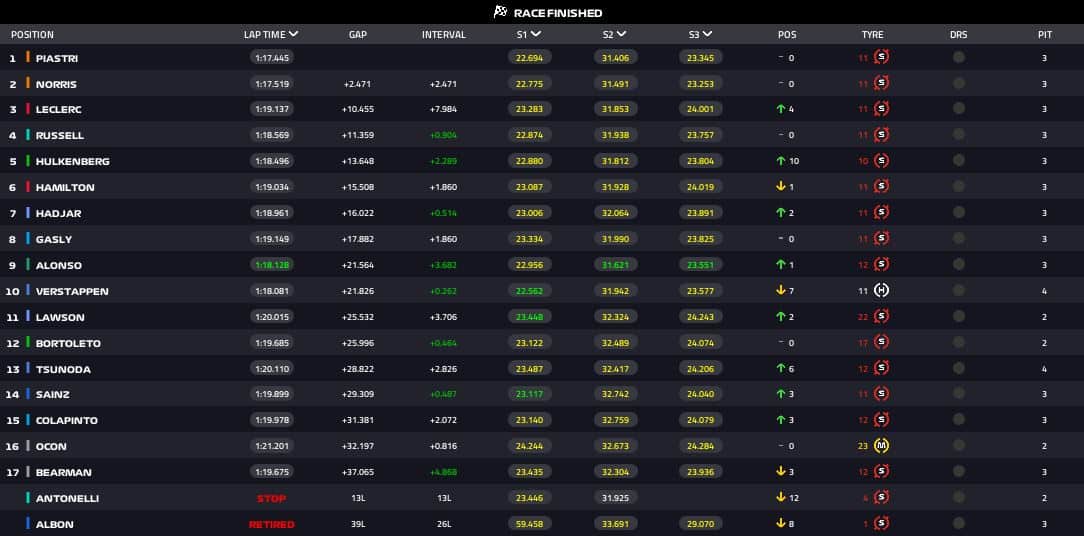
Task: Click Norris's soft tyre icon
Action: 881,84
